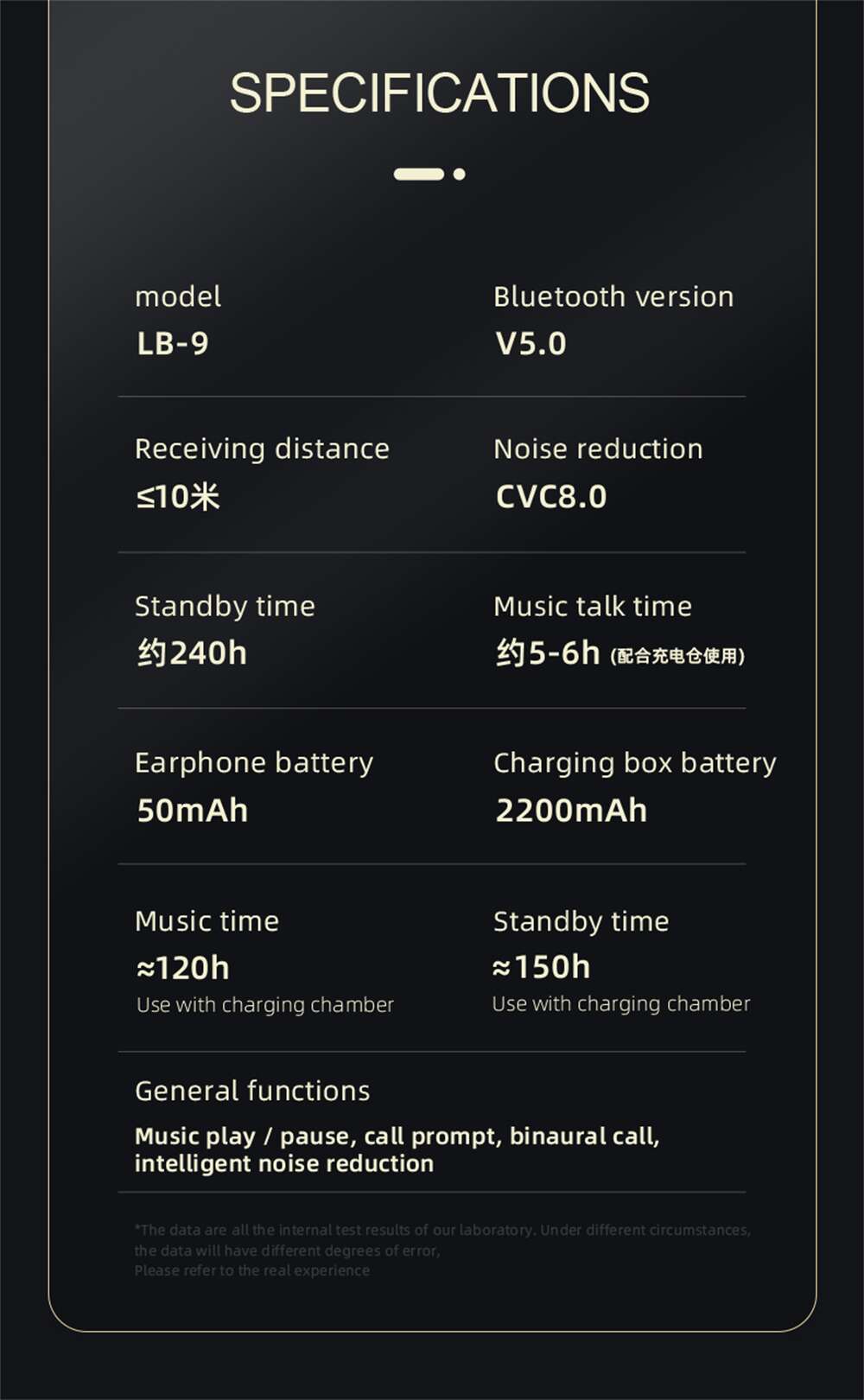Click the ≈150h standby time value

click(542, 967)
